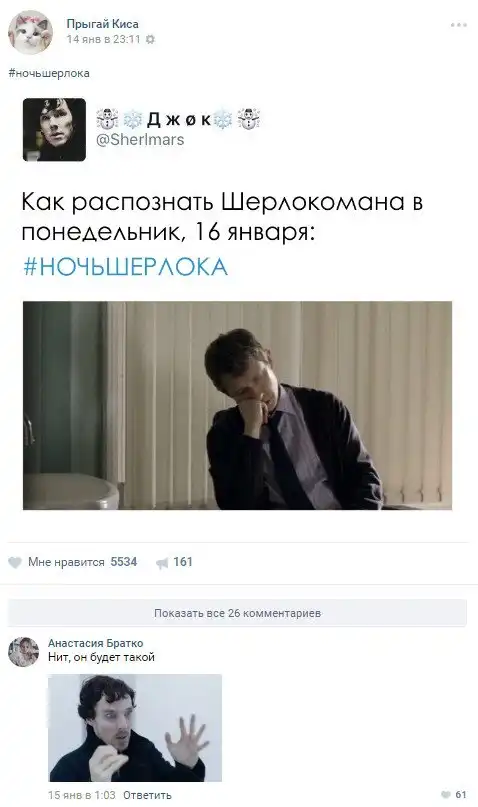Open the #ночьшерлока hashtag link
Image resolution: width=478 pixels, height=807 pixels.
(49, 73)
